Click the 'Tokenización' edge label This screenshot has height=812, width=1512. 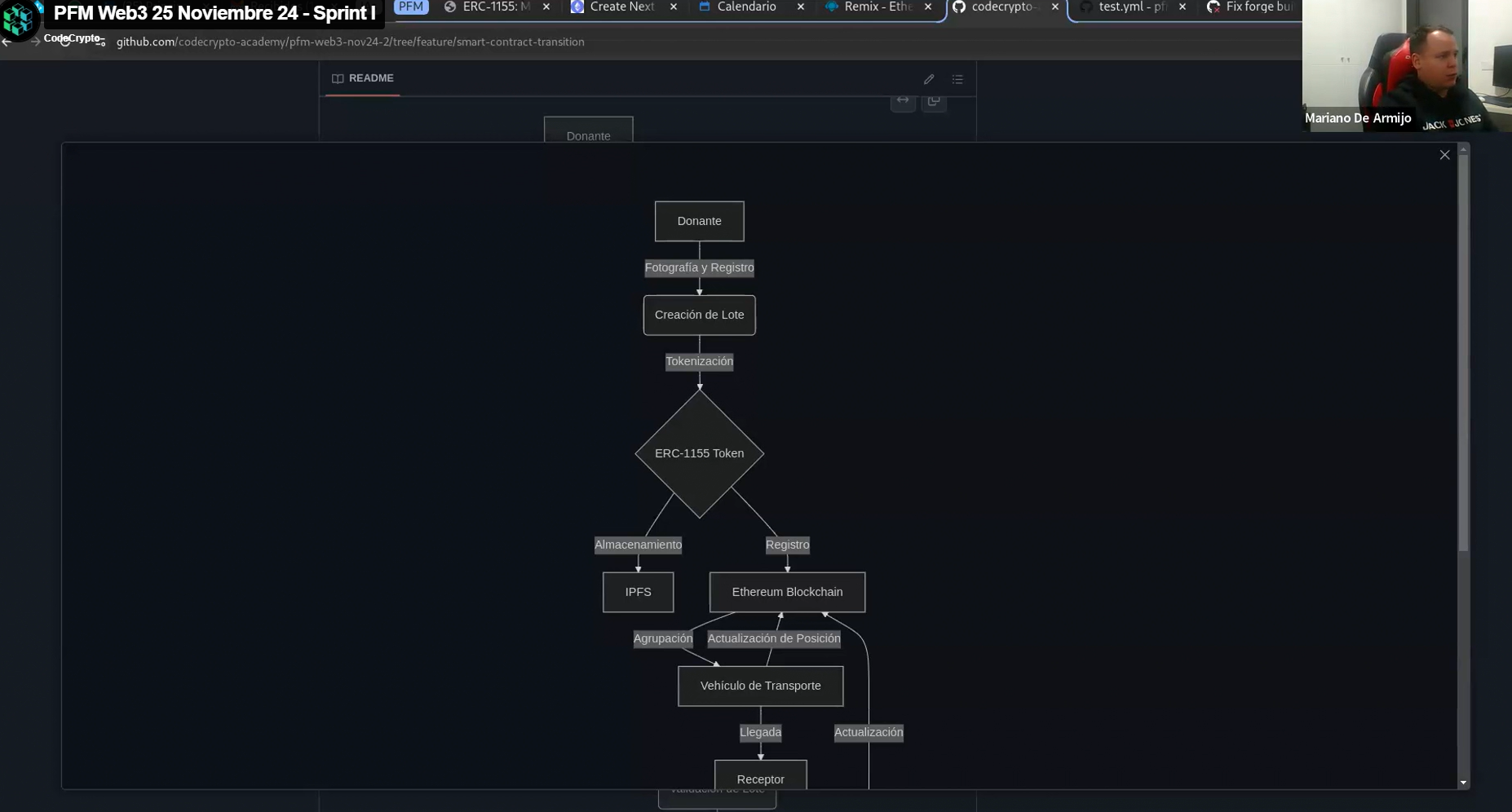tap(699, 361)
